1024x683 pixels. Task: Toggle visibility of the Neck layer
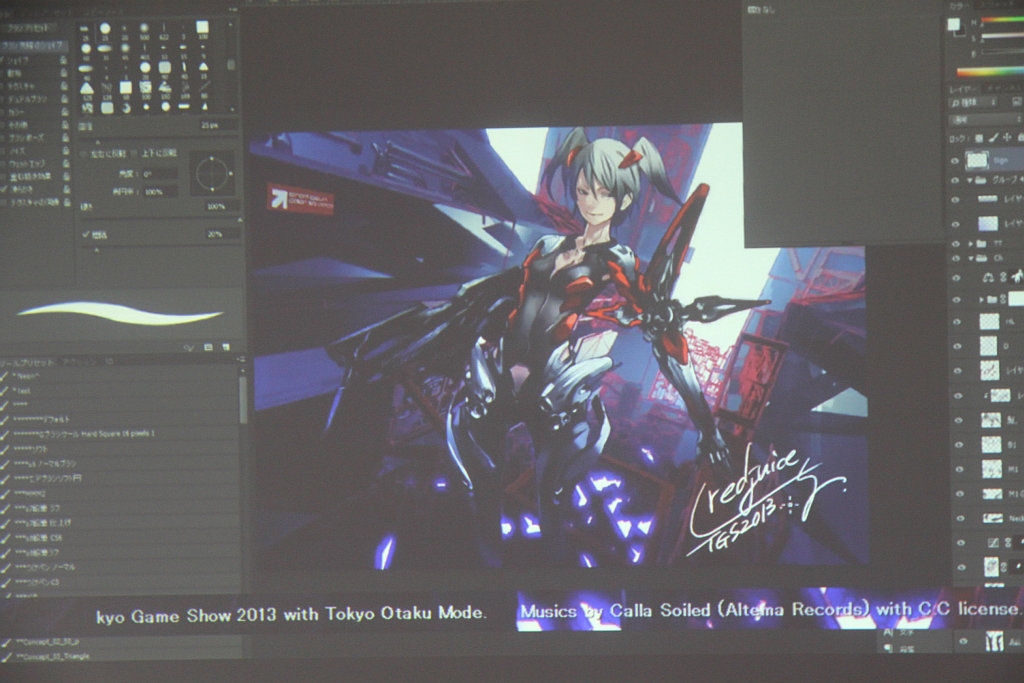click(x=961, y=518)
